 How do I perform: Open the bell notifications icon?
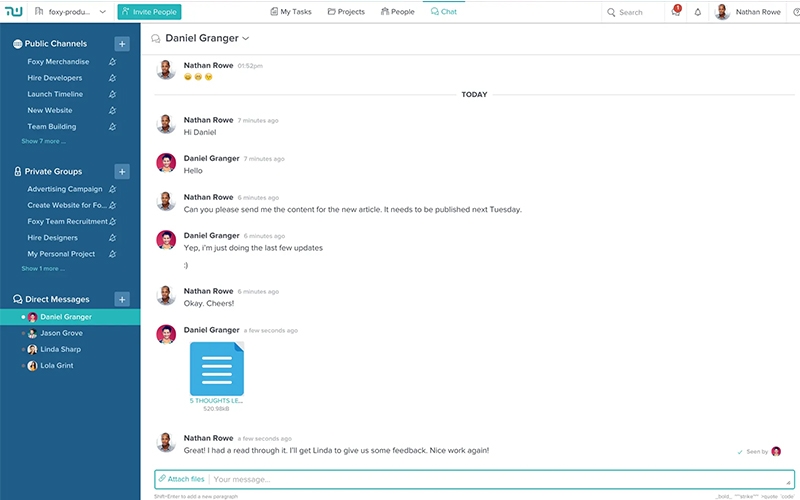click(697, 12)
